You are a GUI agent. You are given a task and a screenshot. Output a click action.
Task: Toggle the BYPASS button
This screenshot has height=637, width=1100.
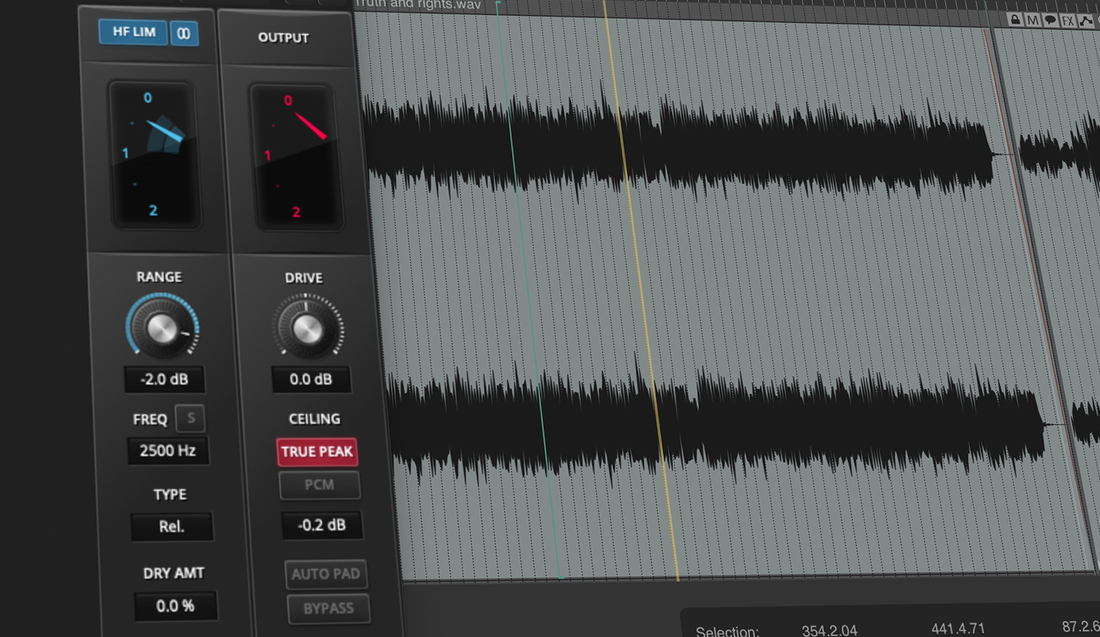click(328, 609)
